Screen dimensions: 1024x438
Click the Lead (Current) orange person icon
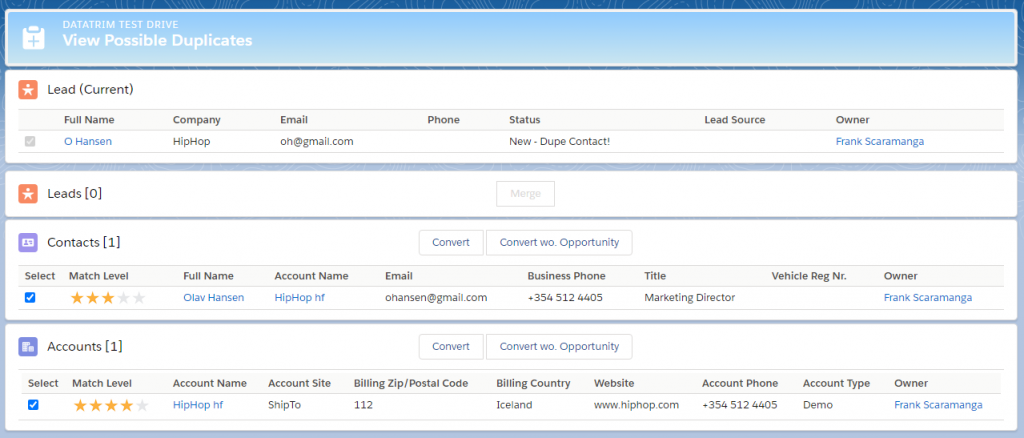tap(28, 89)
